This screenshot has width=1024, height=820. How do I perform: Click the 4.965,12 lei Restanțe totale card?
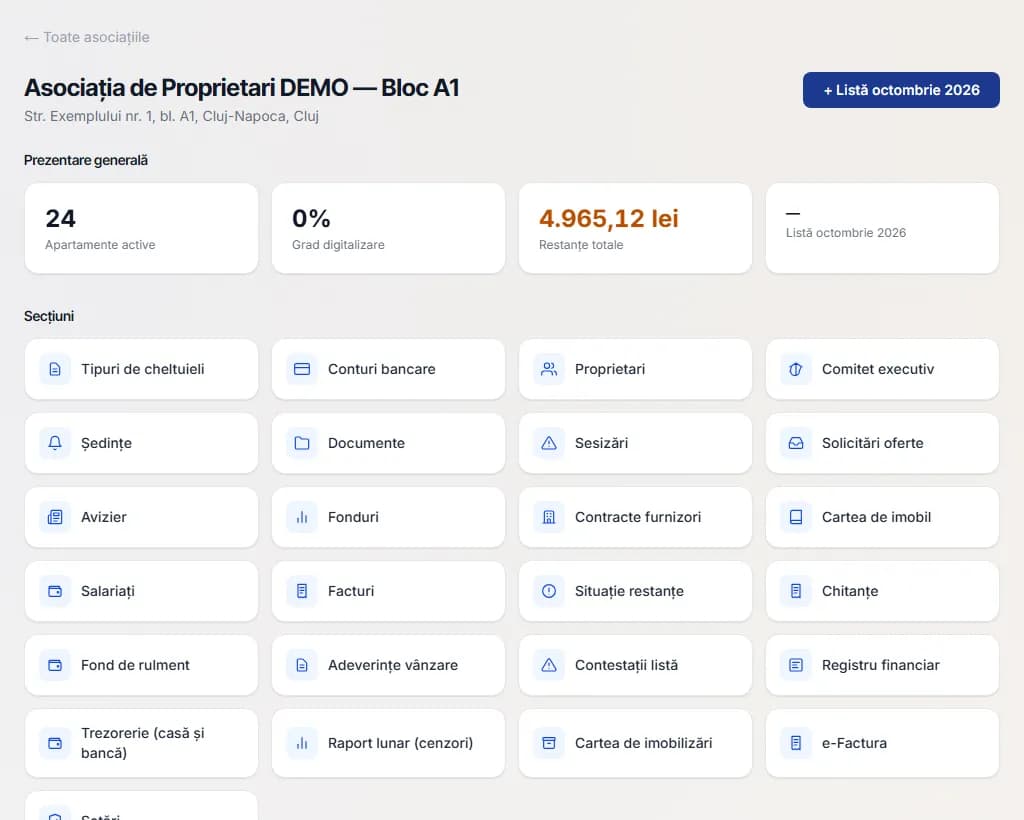635,229
